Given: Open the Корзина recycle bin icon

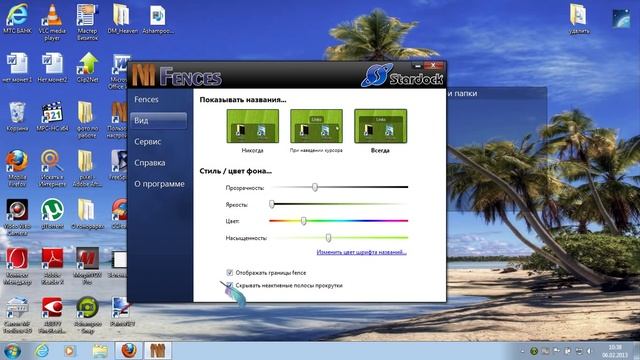Looking at the screenshot, I should 17,117.
